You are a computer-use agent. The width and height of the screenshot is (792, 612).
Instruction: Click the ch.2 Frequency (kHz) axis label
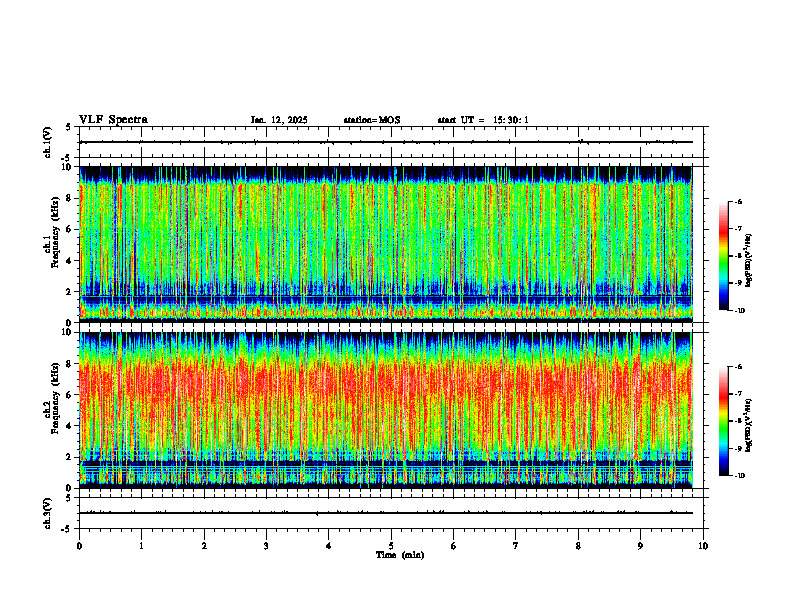coord(52,398)
